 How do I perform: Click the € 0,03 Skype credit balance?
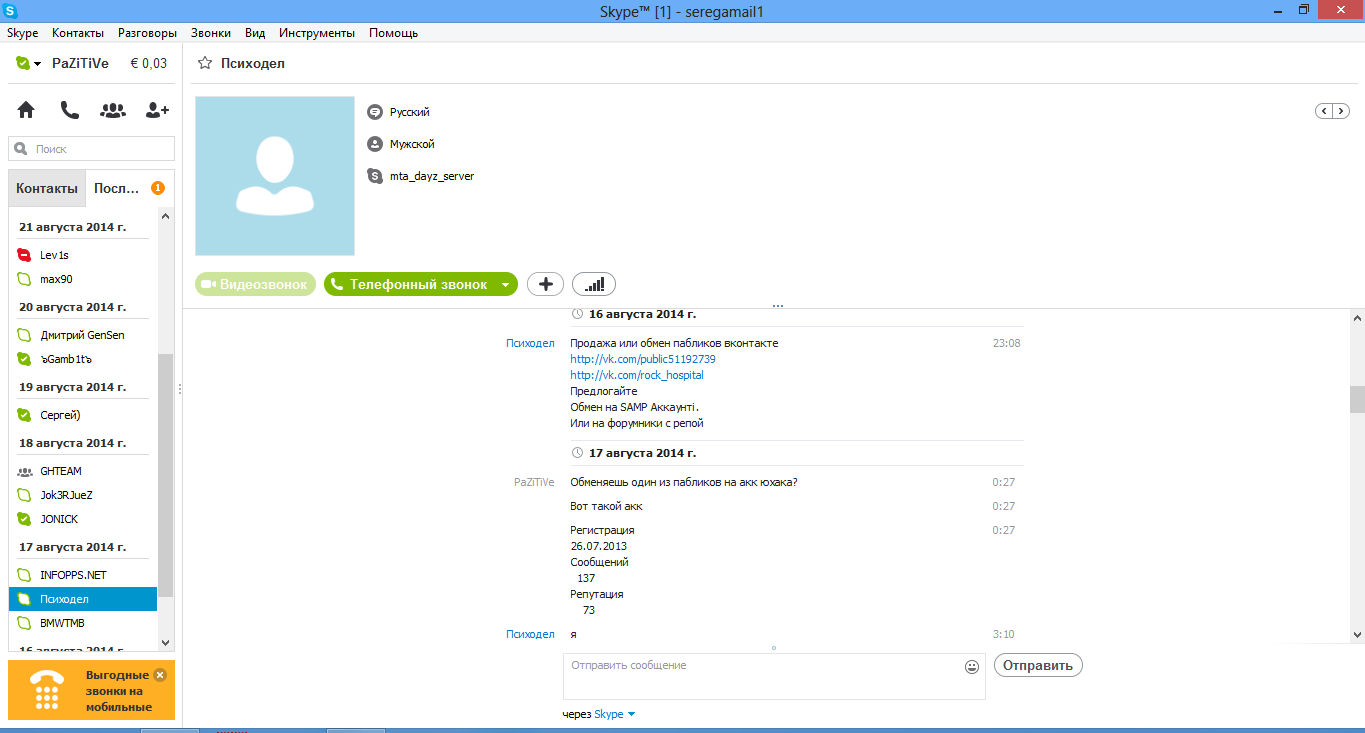[149, 63]
